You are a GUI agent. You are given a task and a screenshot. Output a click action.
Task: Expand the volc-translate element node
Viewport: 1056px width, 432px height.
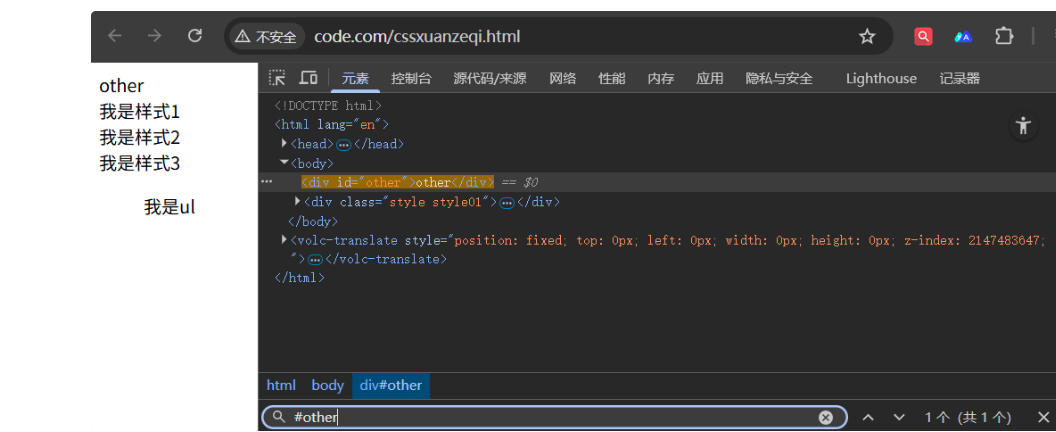284,240
